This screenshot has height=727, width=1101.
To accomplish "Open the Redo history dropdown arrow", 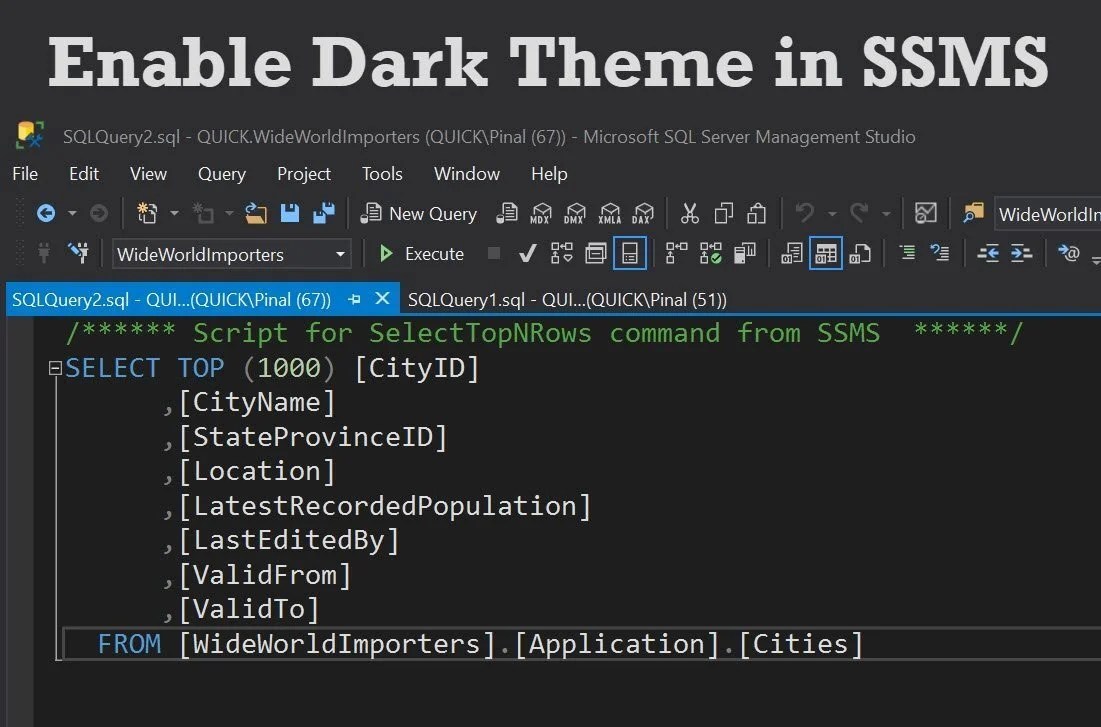I will tap(886, 214).
